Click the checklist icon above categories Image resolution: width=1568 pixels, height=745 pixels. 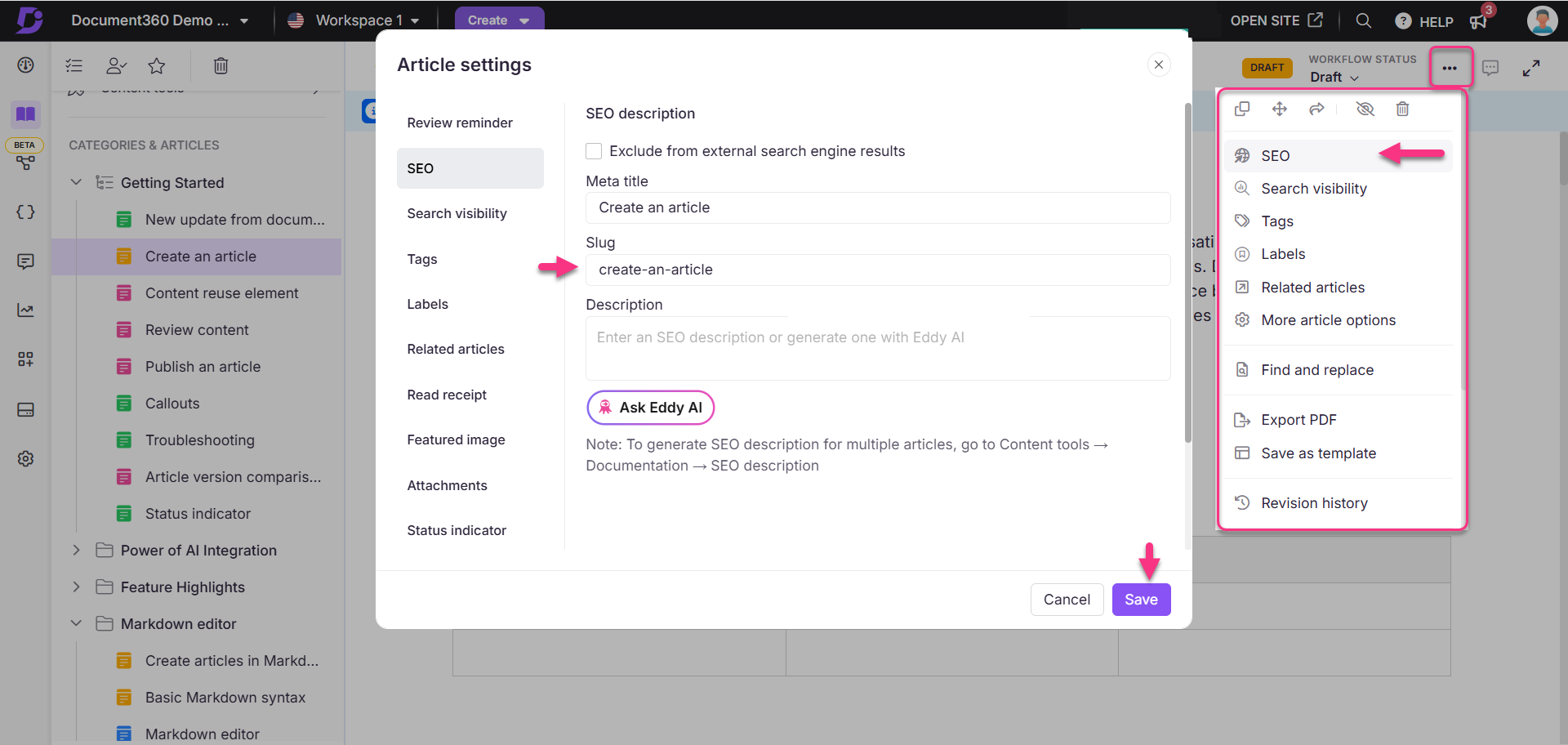[x=74, y=66]
